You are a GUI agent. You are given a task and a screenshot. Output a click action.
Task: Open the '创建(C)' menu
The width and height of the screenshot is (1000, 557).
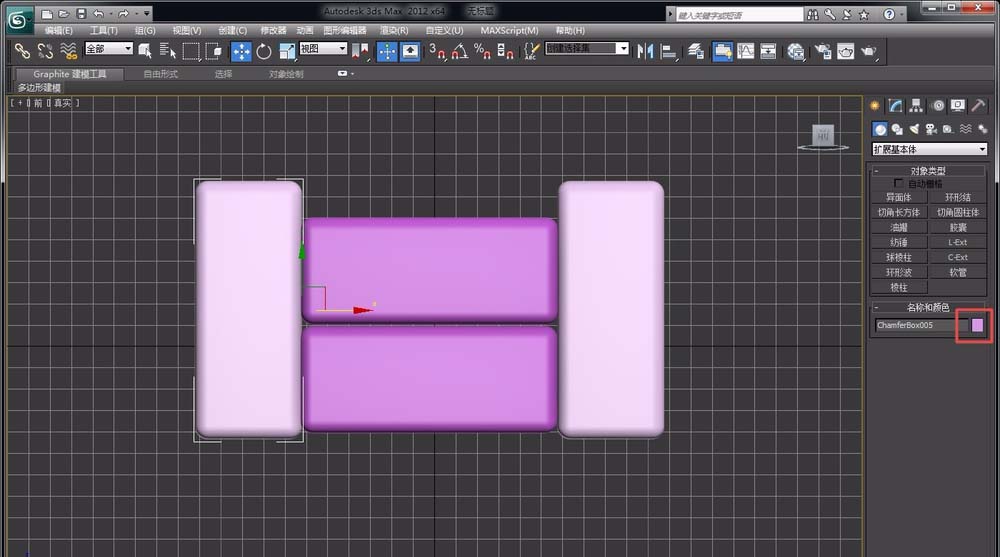232,31
